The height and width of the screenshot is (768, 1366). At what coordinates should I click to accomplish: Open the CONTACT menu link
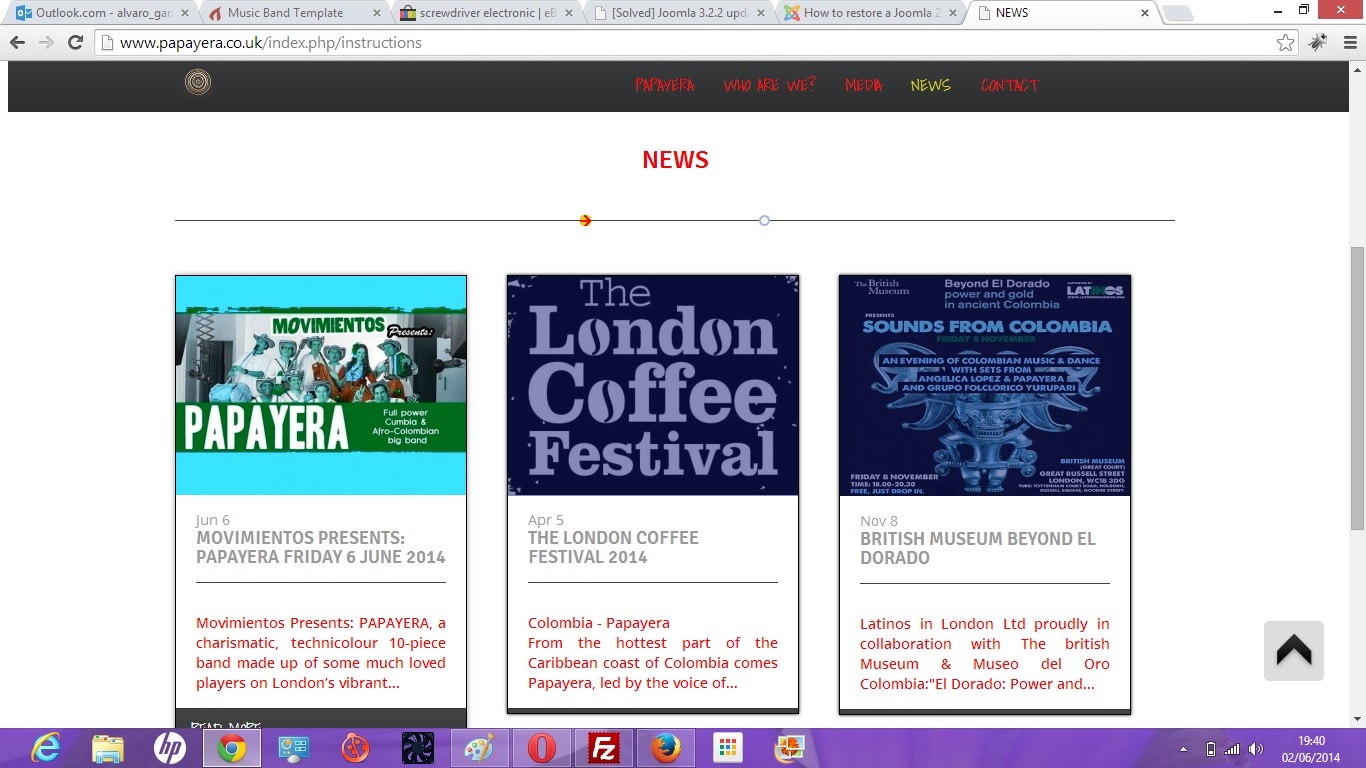click(x=1010, y=85)
